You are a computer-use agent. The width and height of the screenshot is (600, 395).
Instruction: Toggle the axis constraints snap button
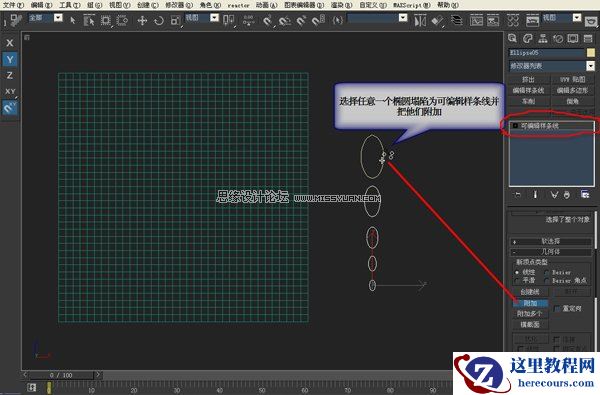pyautogui.click(x=10, y=108)
